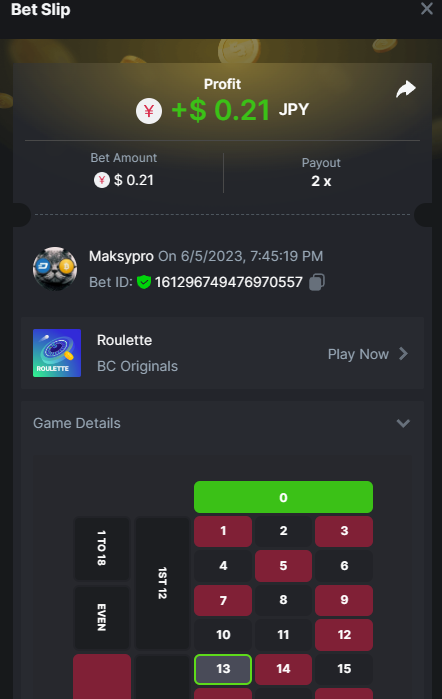Click the green verified shield icon
Screen dimensions: 442x699
pyautogui.click(x=144, y=282)
